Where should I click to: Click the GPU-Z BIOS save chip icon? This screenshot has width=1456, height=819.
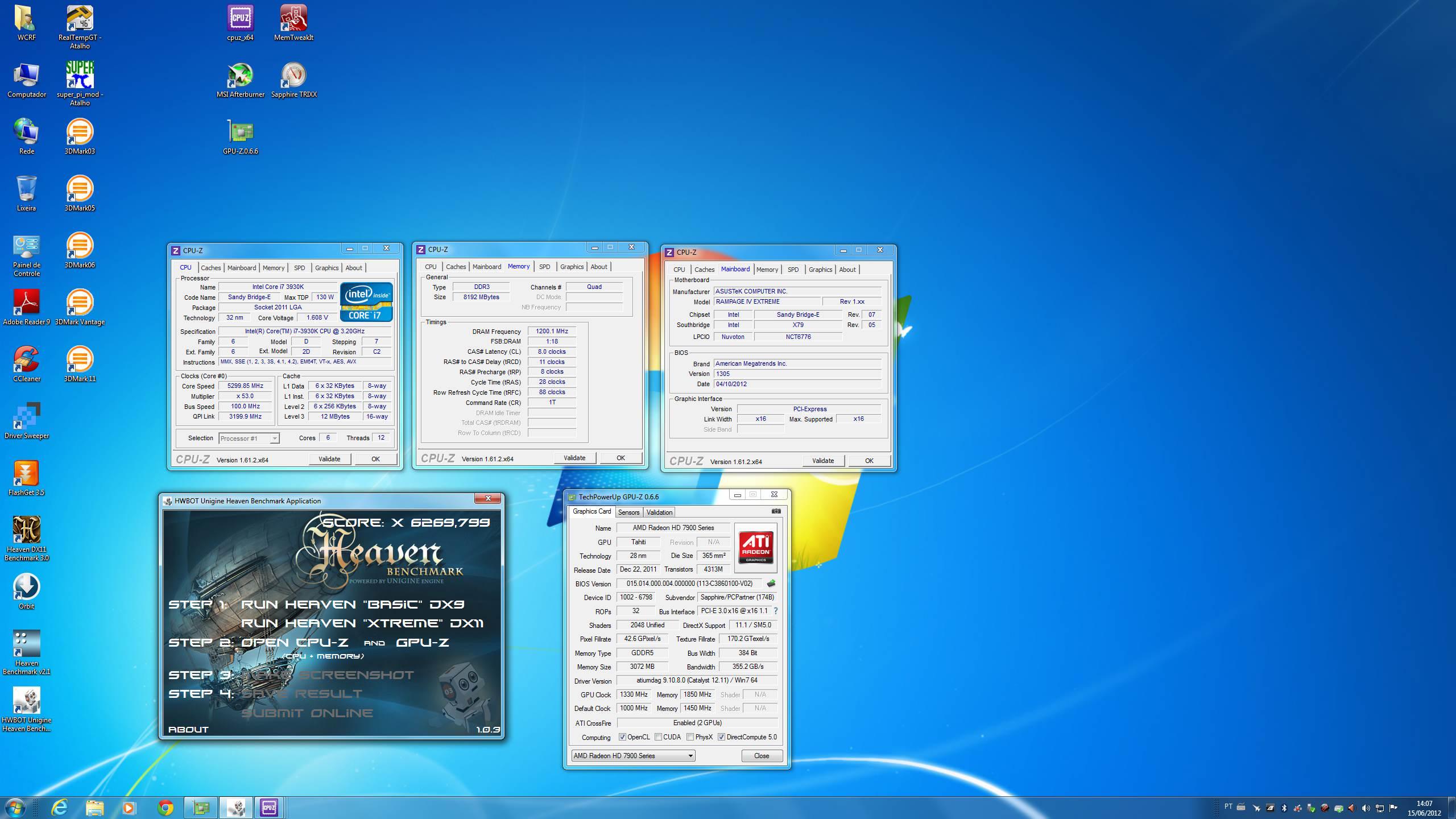coord(771,584)
